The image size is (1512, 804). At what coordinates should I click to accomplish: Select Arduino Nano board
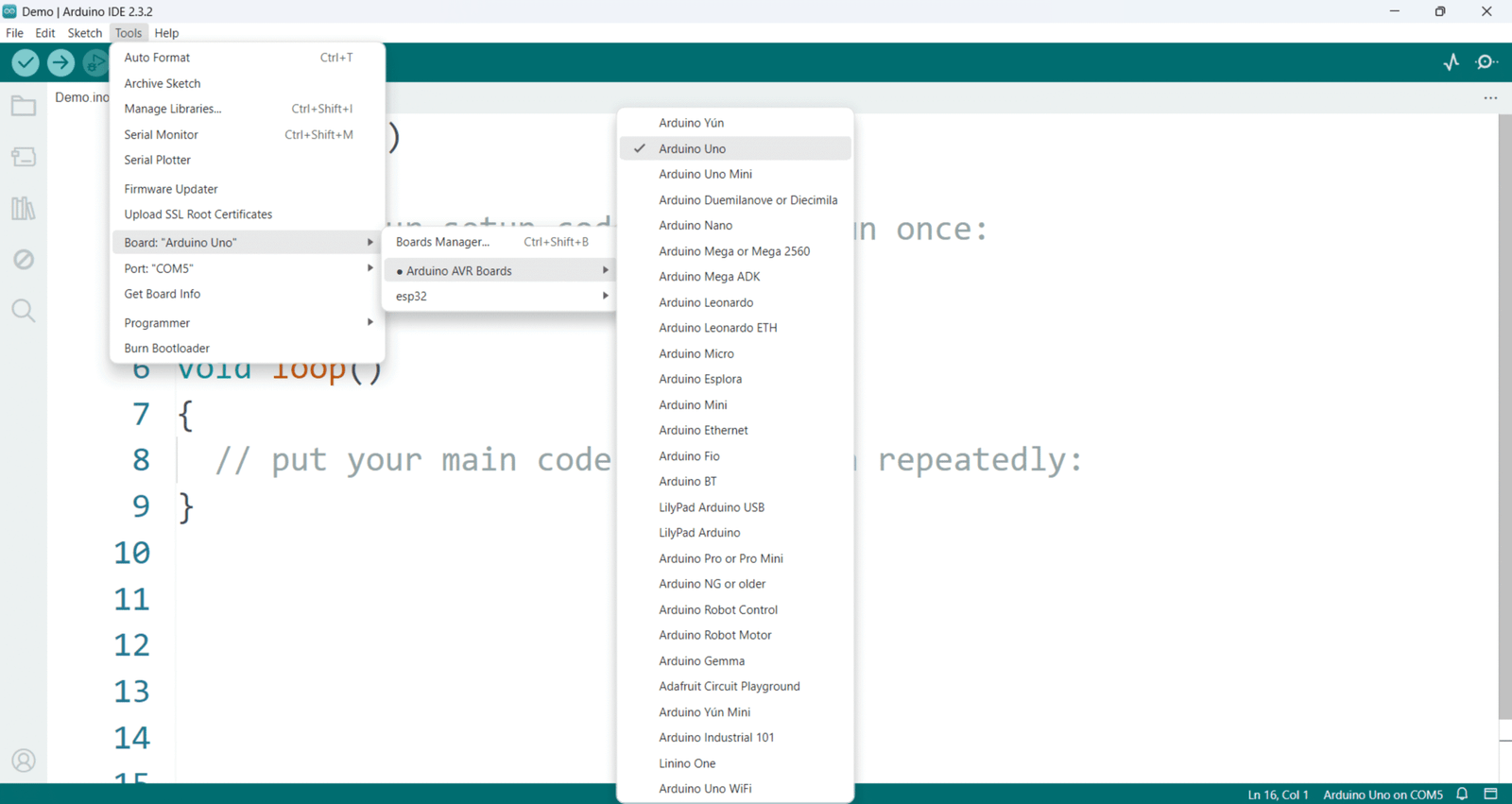coord(735,225)
